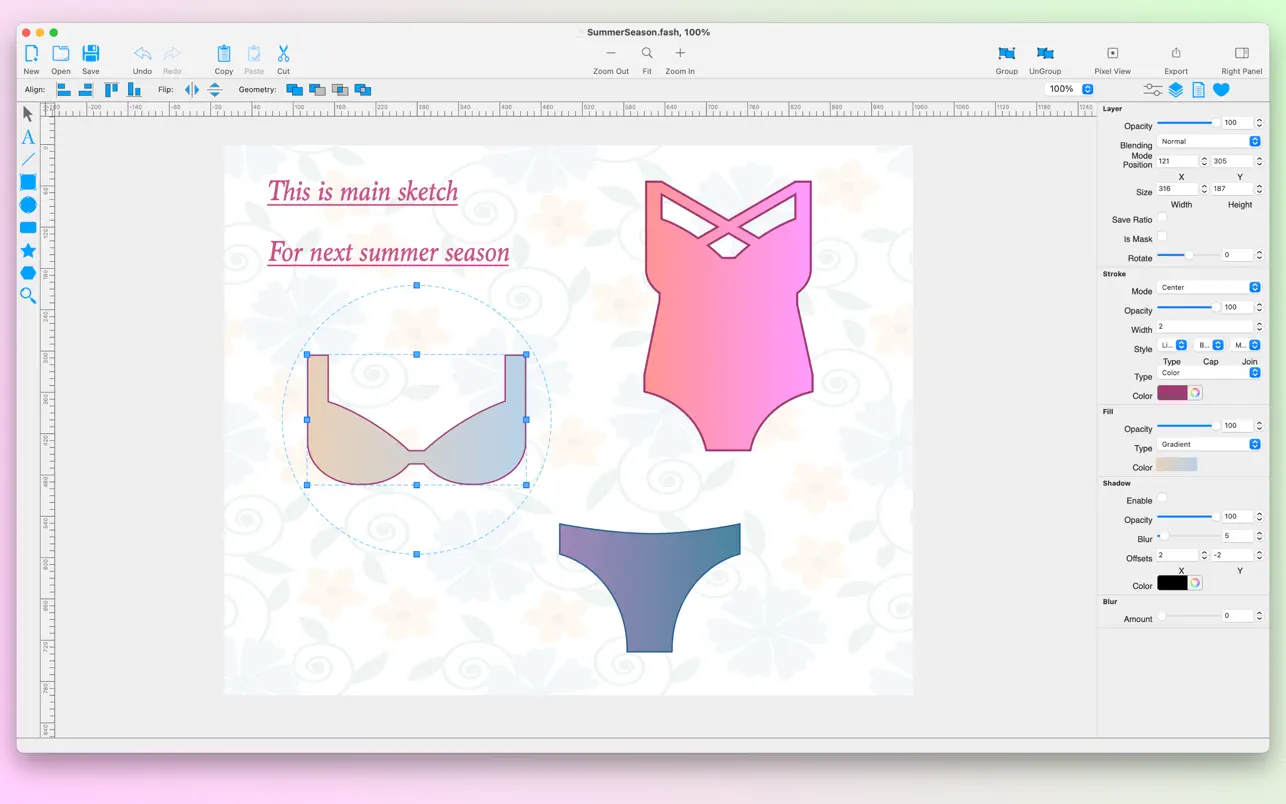
Task: Enable the Save Ratio checkbox
Action: [x=1162, y=218]
